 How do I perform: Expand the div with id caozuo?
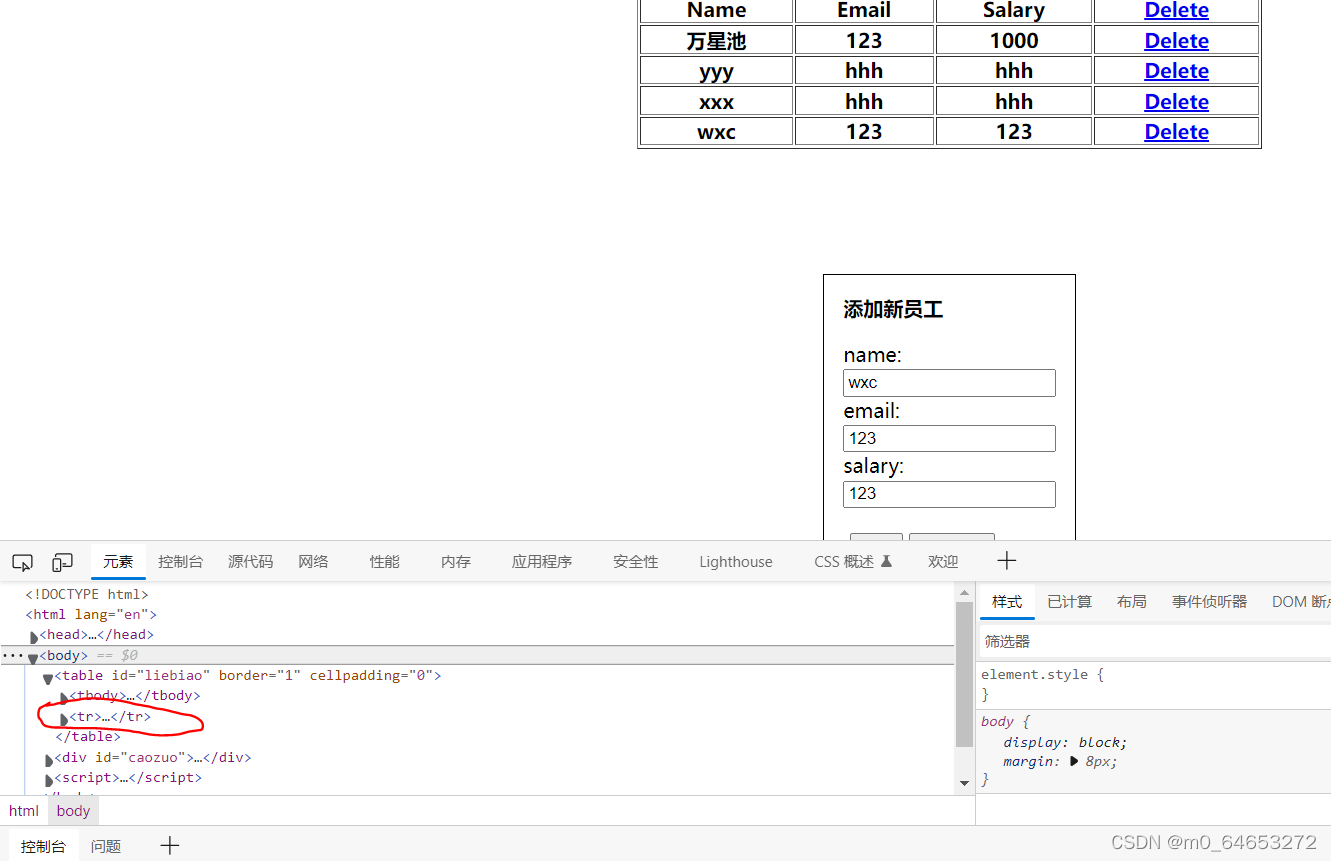click(x=48, y=757)
